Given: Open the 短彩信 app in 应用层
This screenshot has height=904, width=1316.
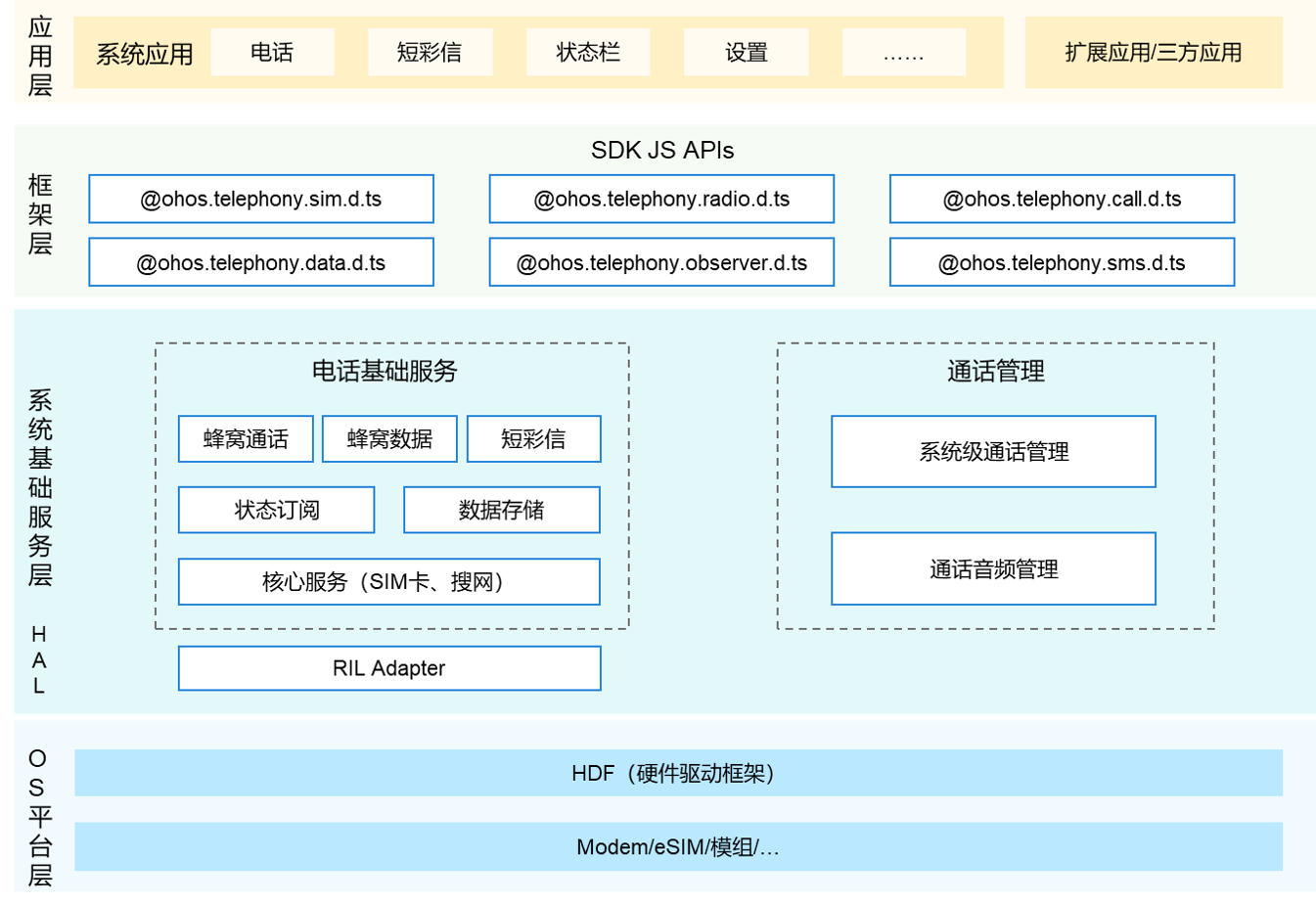Looking at the screenshot, I should click(x=430, y=52).
